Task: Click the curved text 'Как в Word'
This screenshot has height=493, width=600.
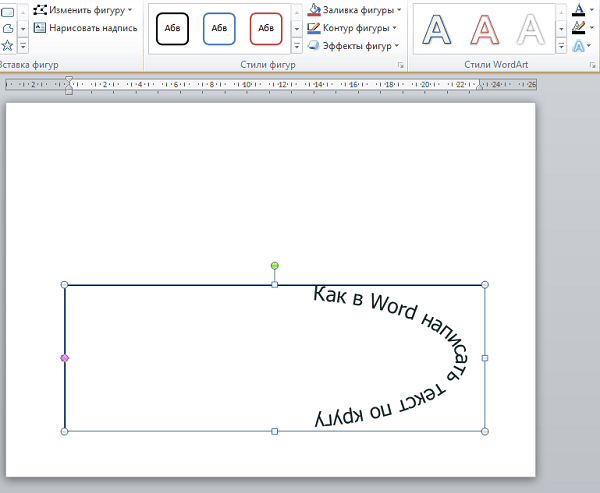Action: click(365, 302)
